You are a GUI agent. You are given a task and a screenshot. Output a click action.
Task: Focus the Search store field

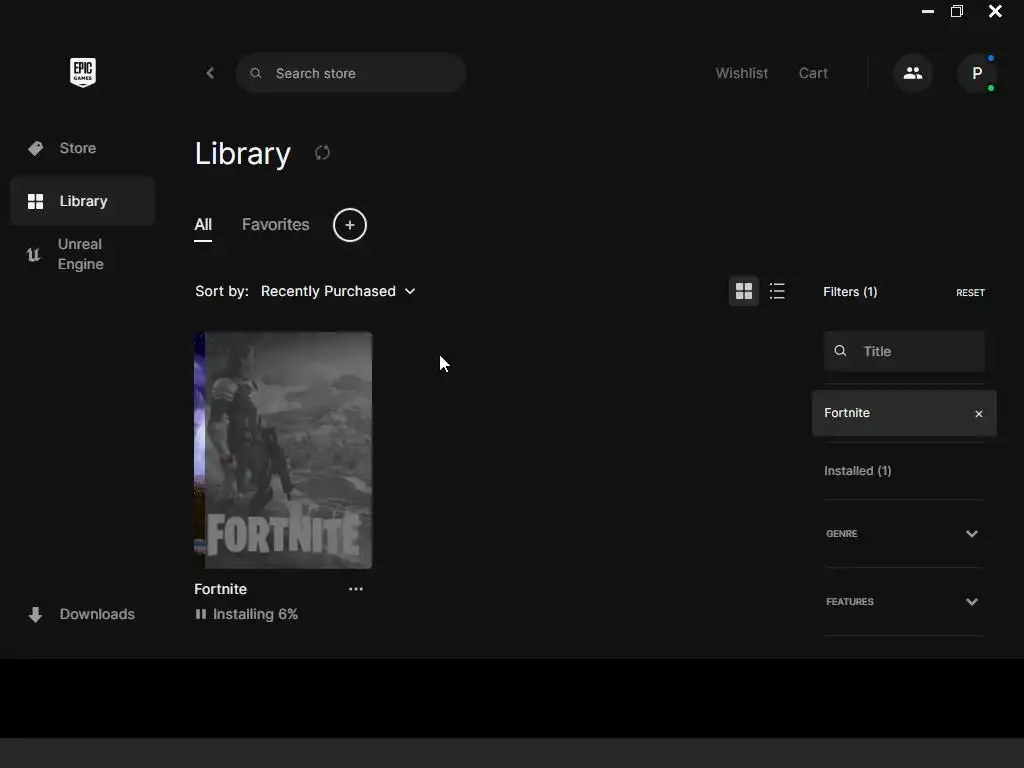pos(351,73)
